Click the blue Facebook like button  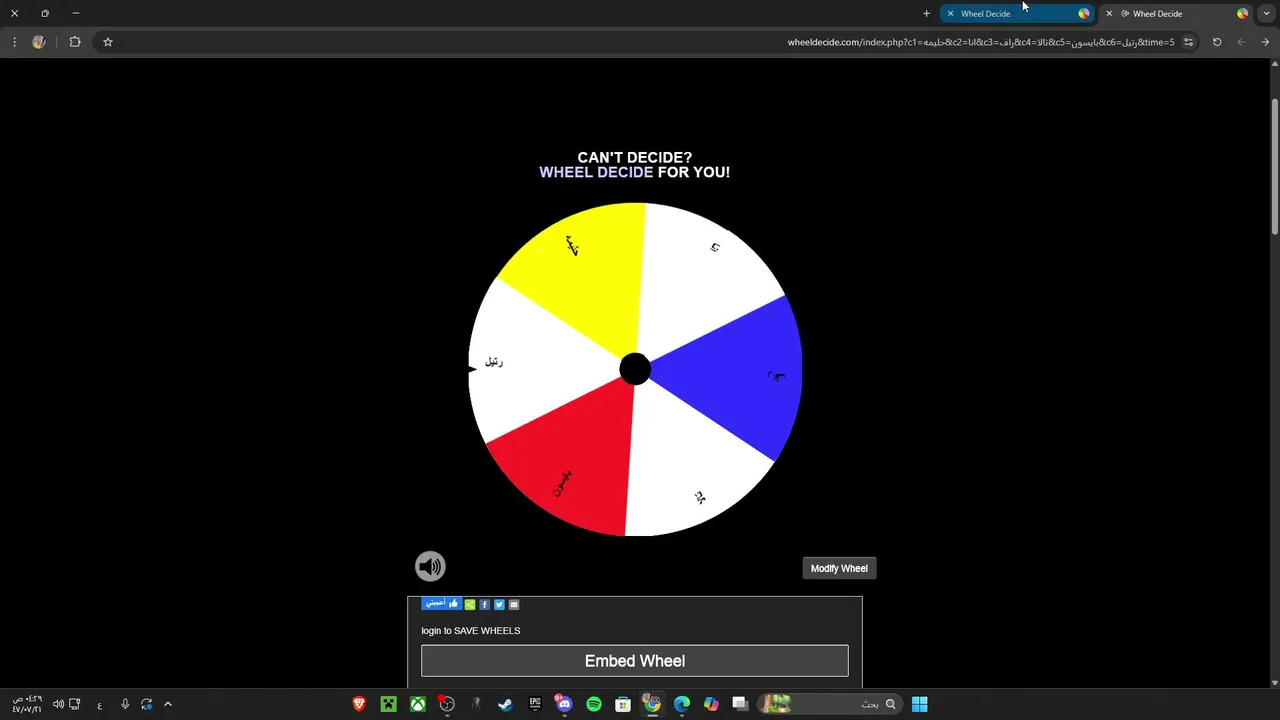point(441,604)
